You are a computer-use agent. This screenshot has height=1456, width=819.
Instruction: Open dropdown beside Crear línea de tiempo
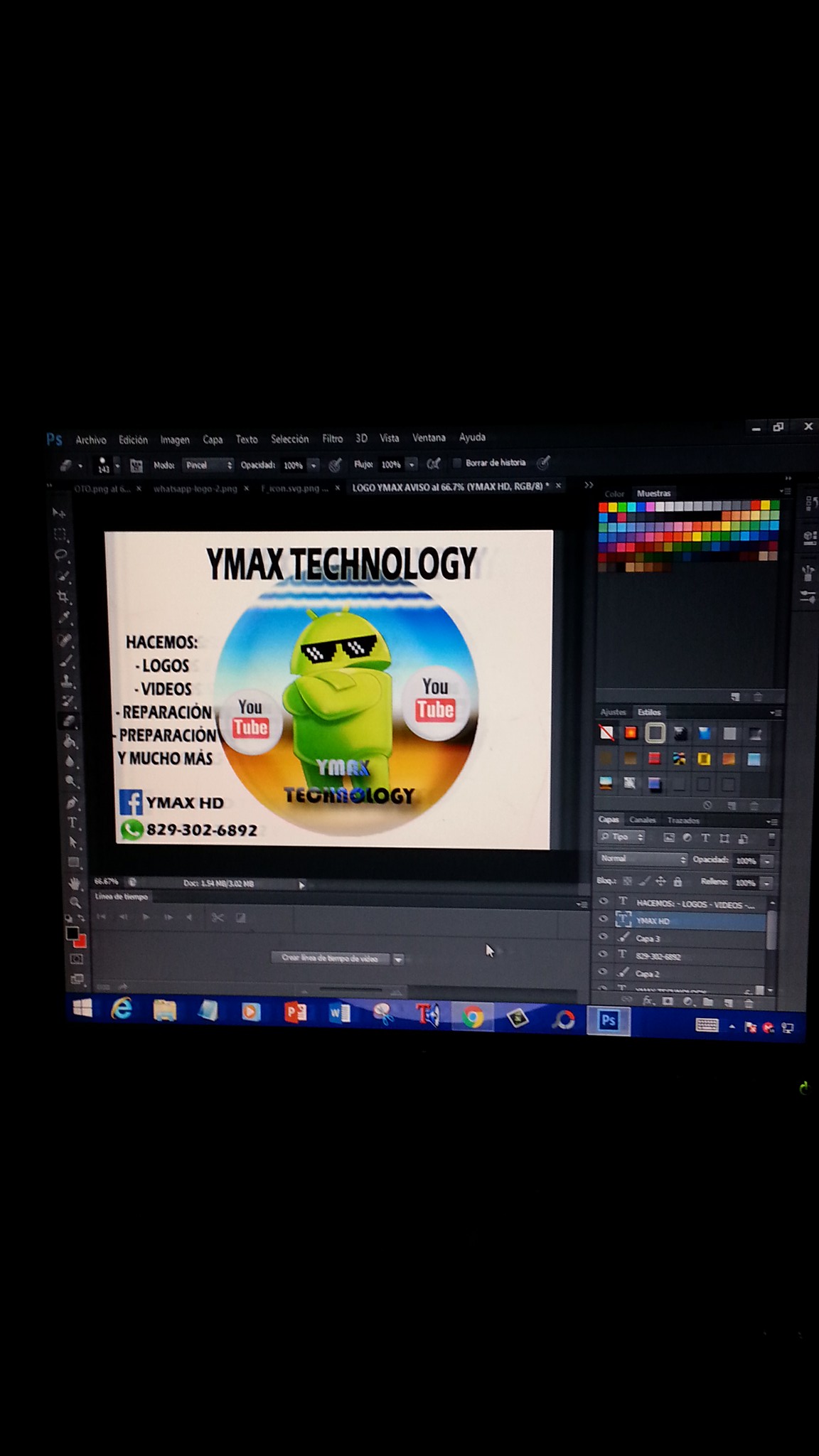[398, 959]
